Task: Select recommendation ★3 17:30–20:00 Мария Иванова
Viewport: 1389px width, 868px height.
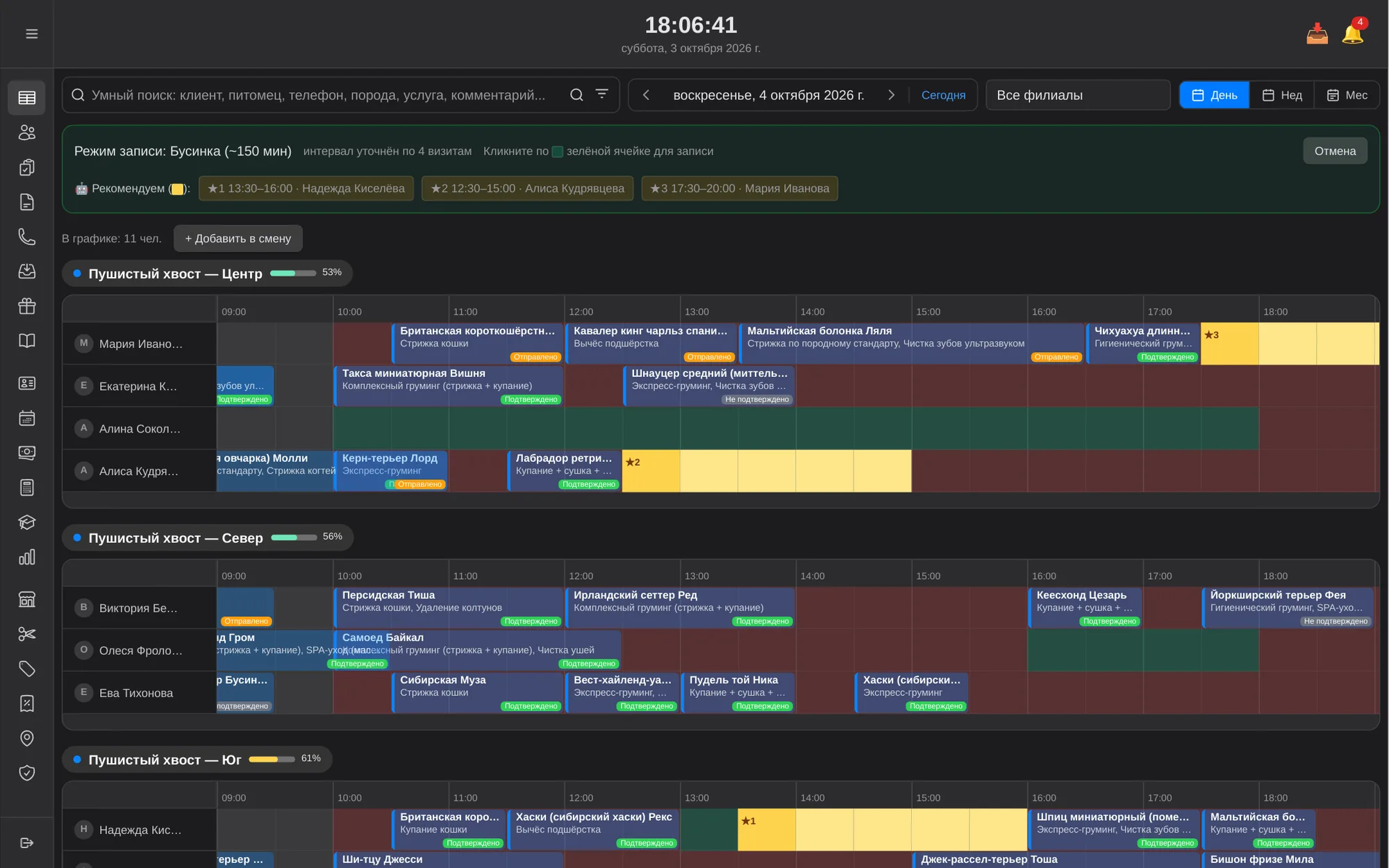Action: pyautogui.click(x=740, y=189)
